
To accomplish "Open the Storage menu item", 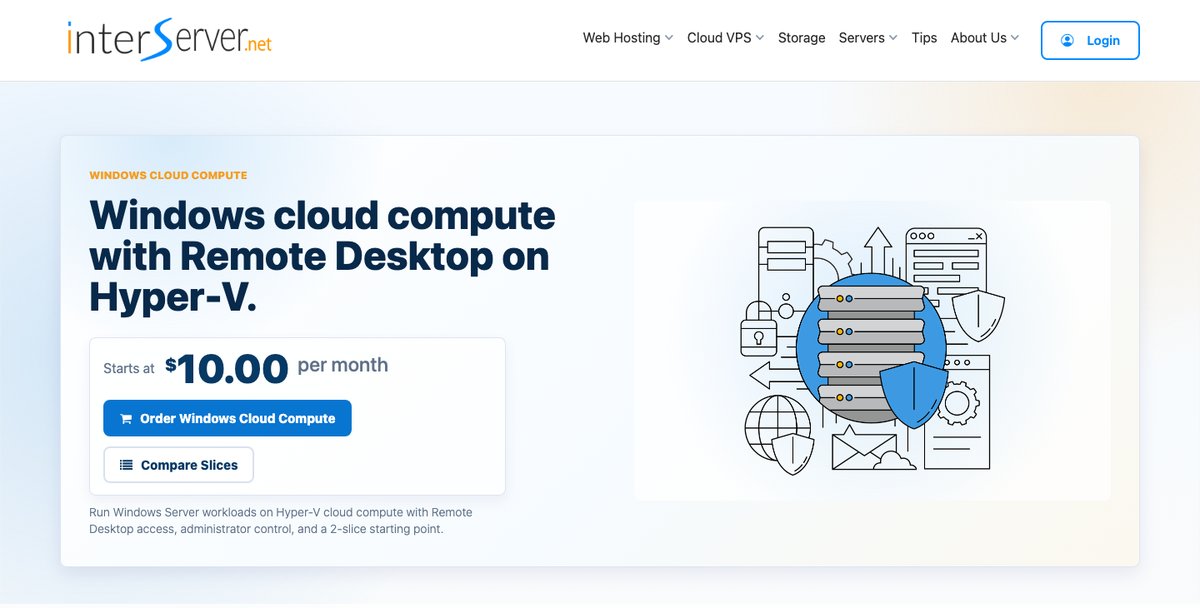I will [802, 38].
